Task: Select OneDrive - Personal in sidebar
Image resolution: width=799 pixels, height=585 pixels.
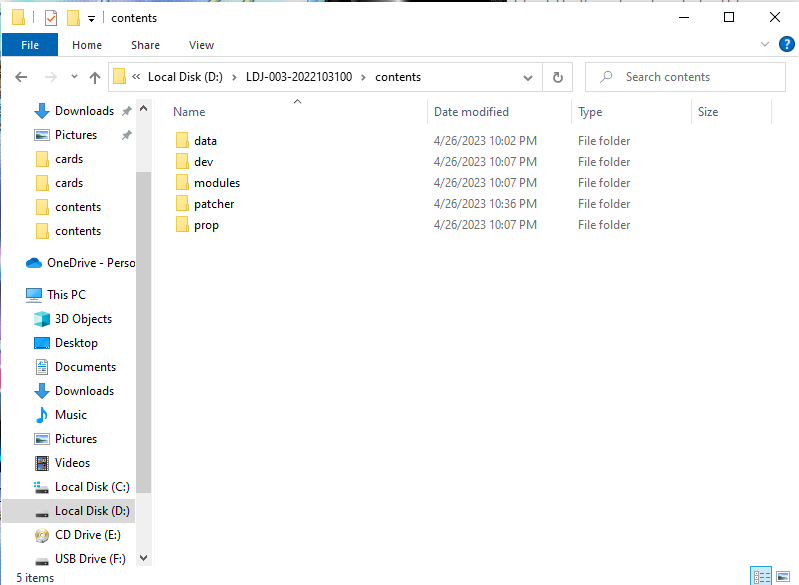Action: [81, 262]
